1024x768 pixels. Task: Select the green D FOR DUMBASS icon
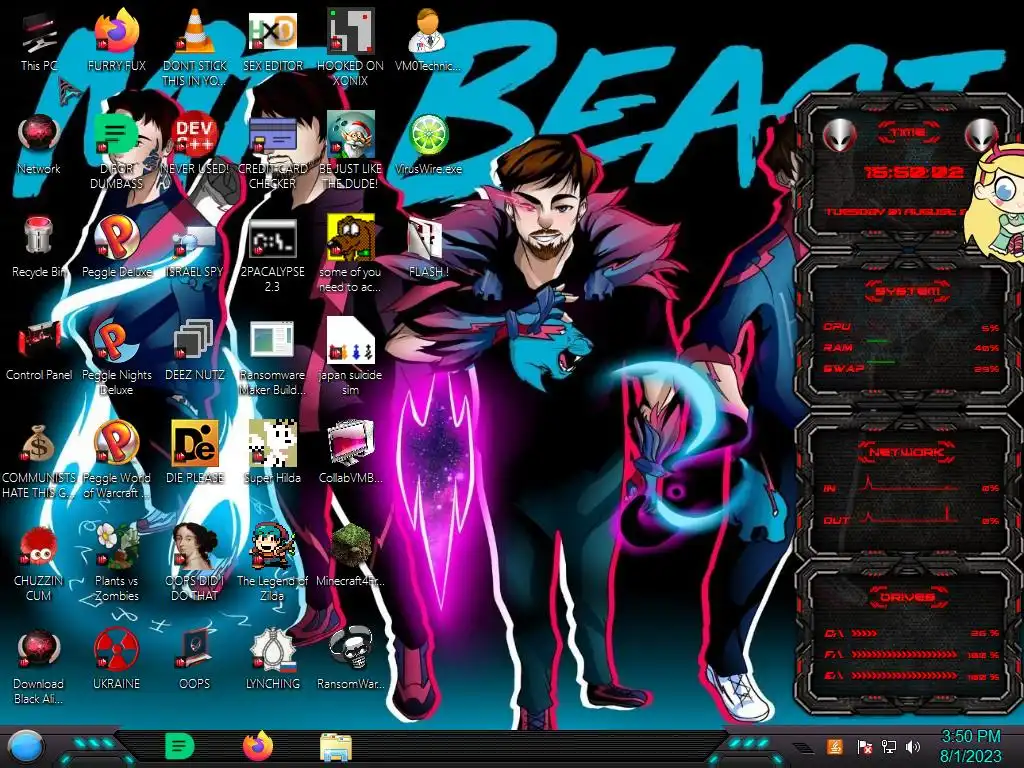[x=116, y=150]
